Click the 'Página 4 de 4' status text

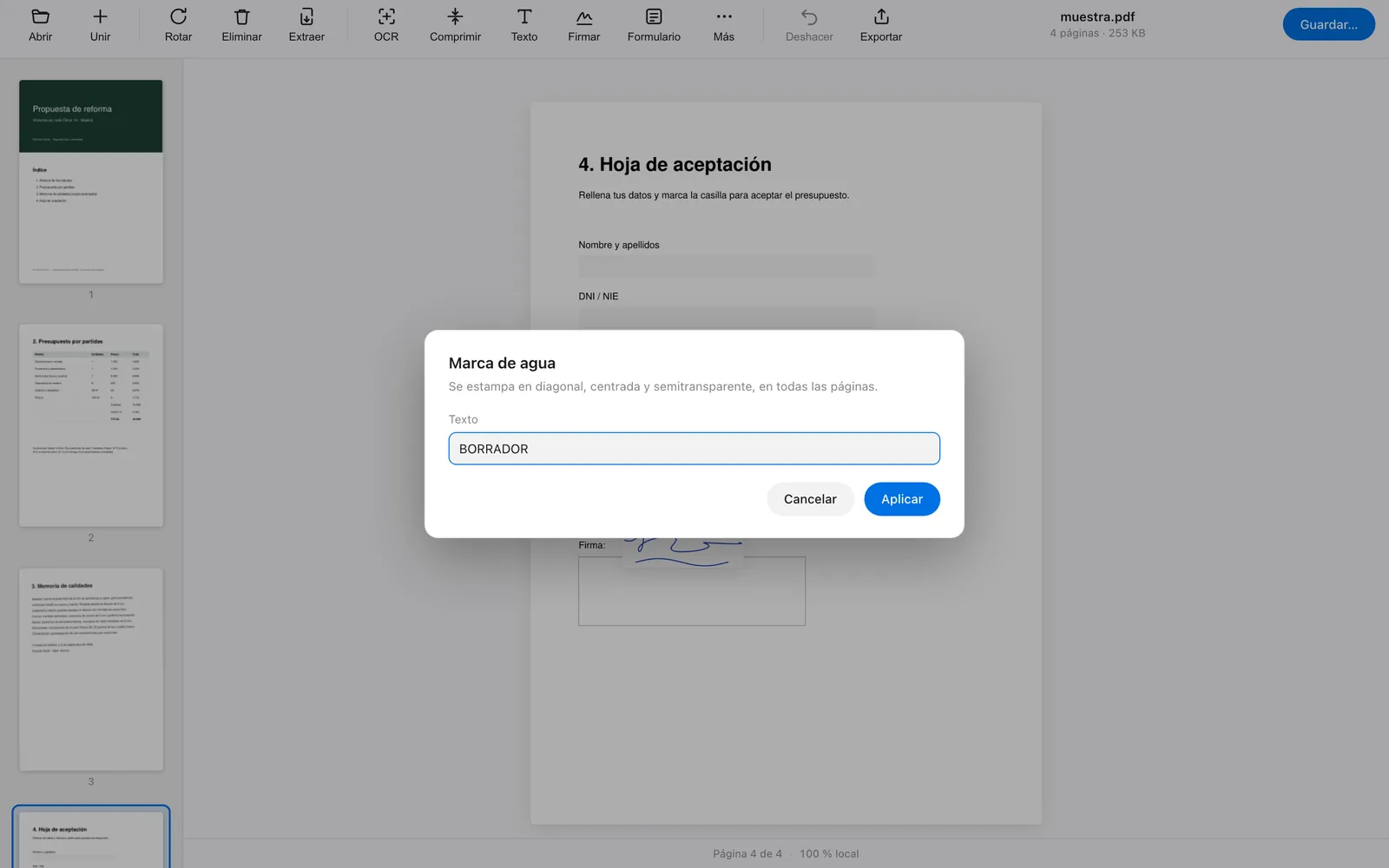[747, 854]
